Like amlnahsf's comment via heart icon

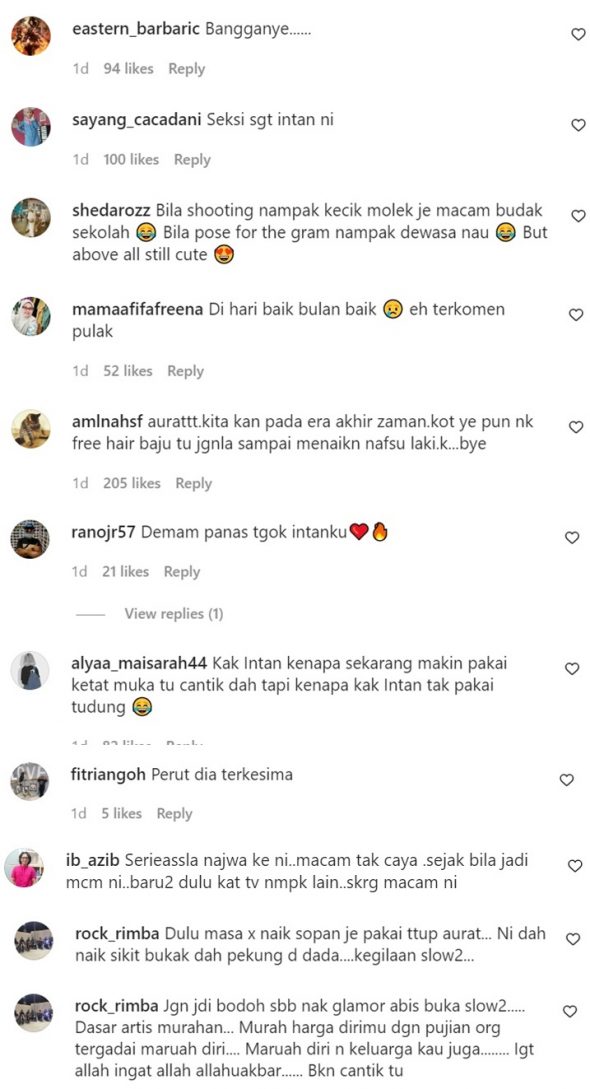point(576,427)
